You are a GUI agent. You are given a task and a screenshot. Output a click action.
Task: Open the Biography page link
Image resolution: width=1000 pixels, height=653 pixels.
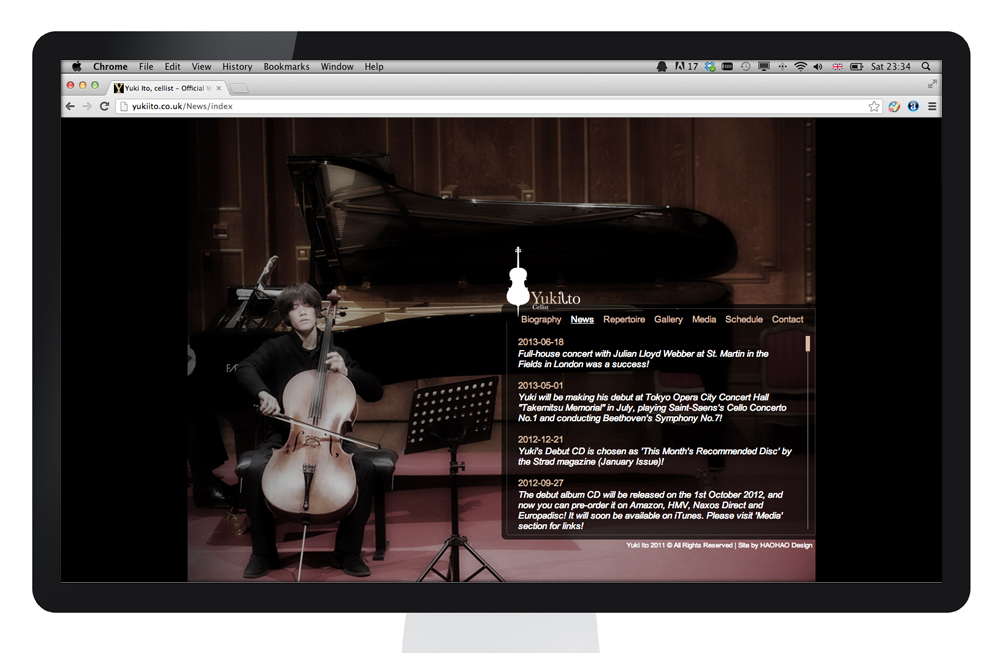pos(541,319)
